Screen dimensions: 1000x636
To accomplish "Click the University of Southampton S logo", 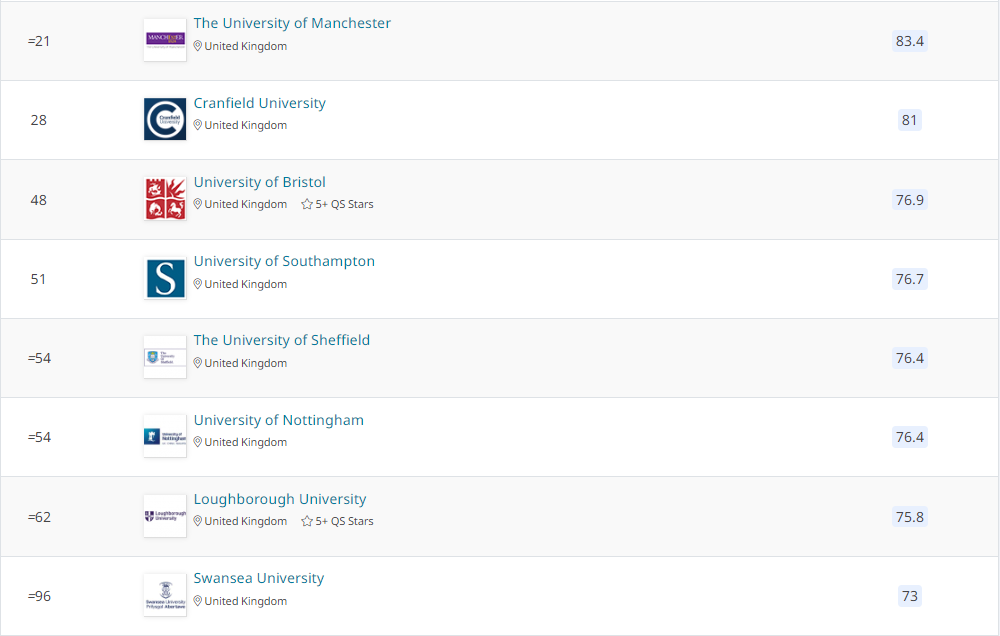I will [165, 278].
